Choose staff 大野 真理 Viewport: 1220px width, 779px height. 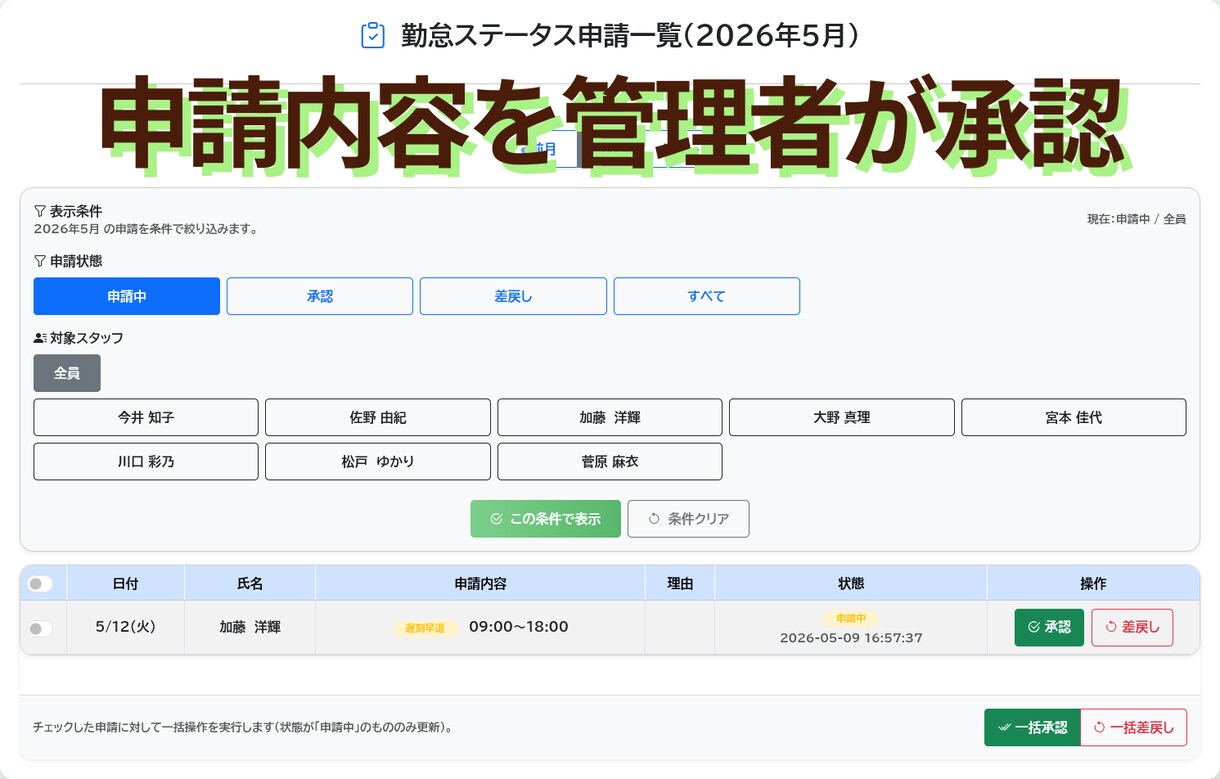point(842,417)
